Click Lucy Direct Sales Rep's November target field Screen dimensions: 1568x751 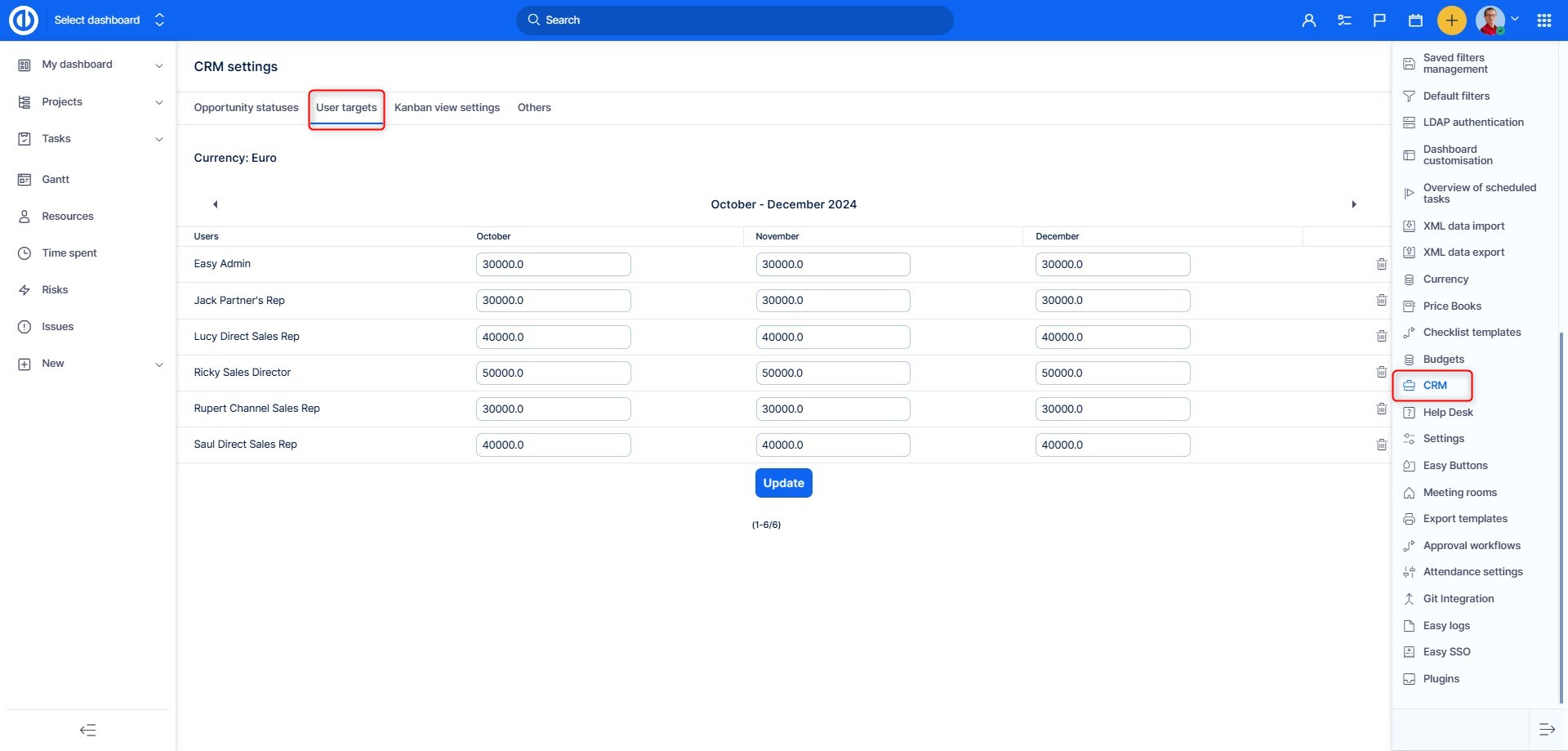(832, 337)
